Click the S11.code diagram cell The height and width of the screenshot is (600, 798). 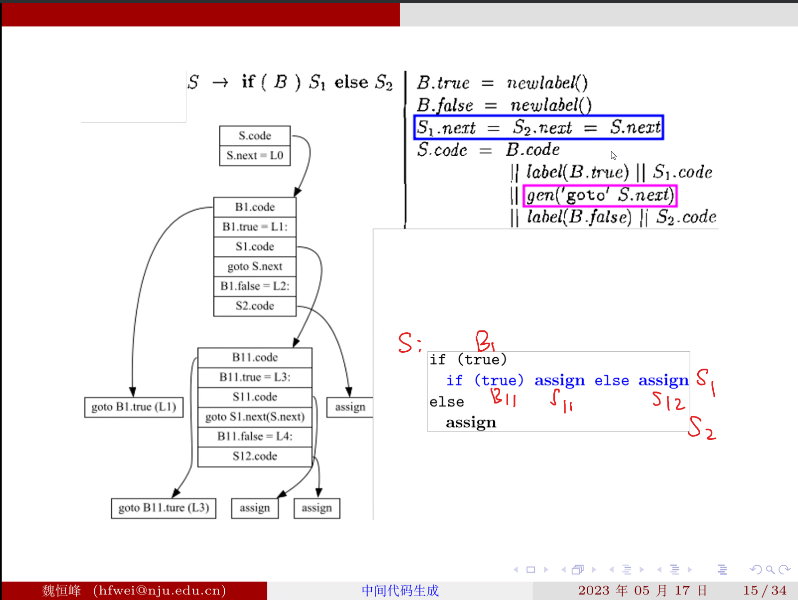pyautogui.click(x=255, y=397)
